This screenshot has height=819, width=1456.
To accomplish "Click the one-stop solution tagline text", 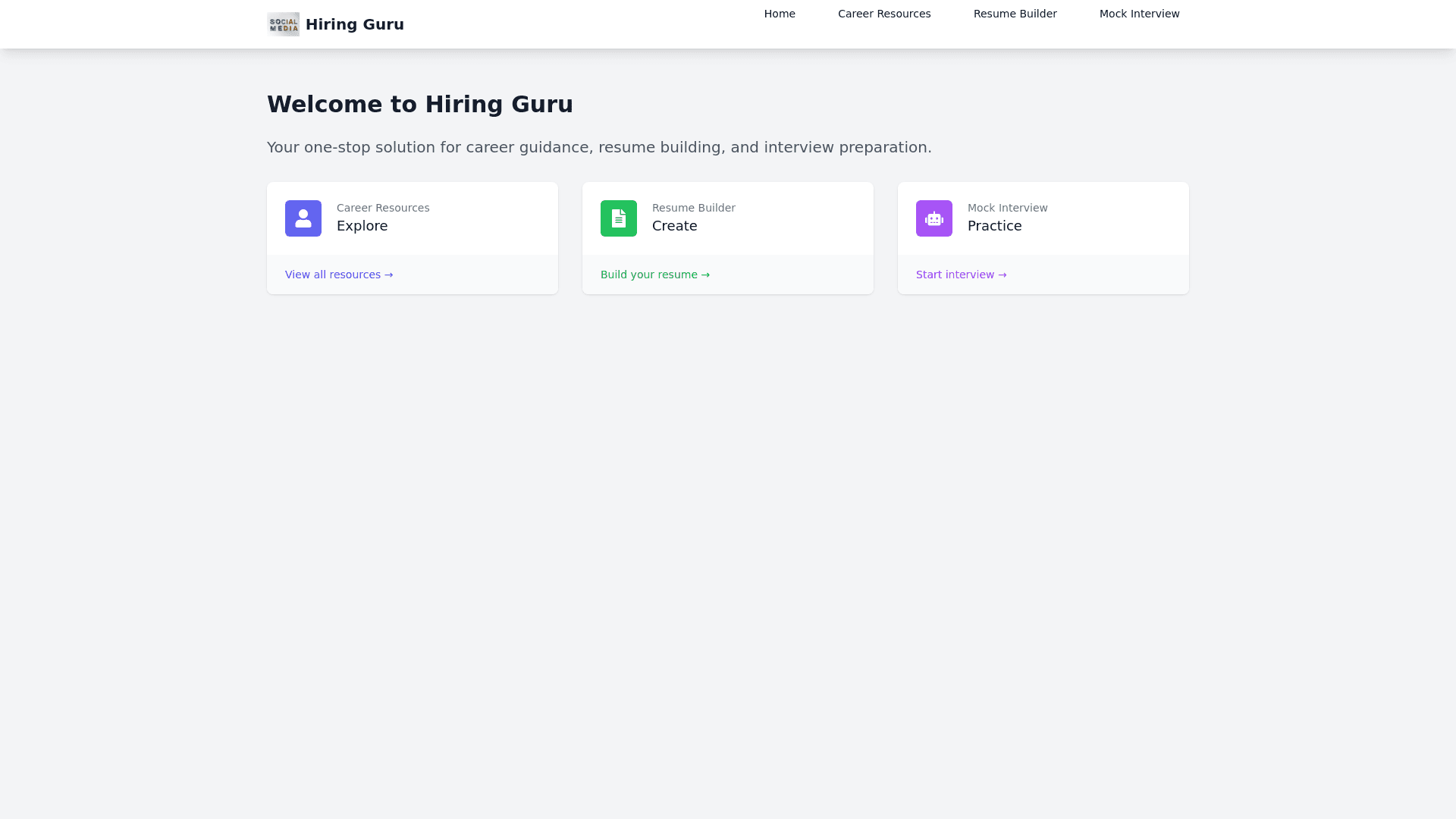I will pos(599,147).
